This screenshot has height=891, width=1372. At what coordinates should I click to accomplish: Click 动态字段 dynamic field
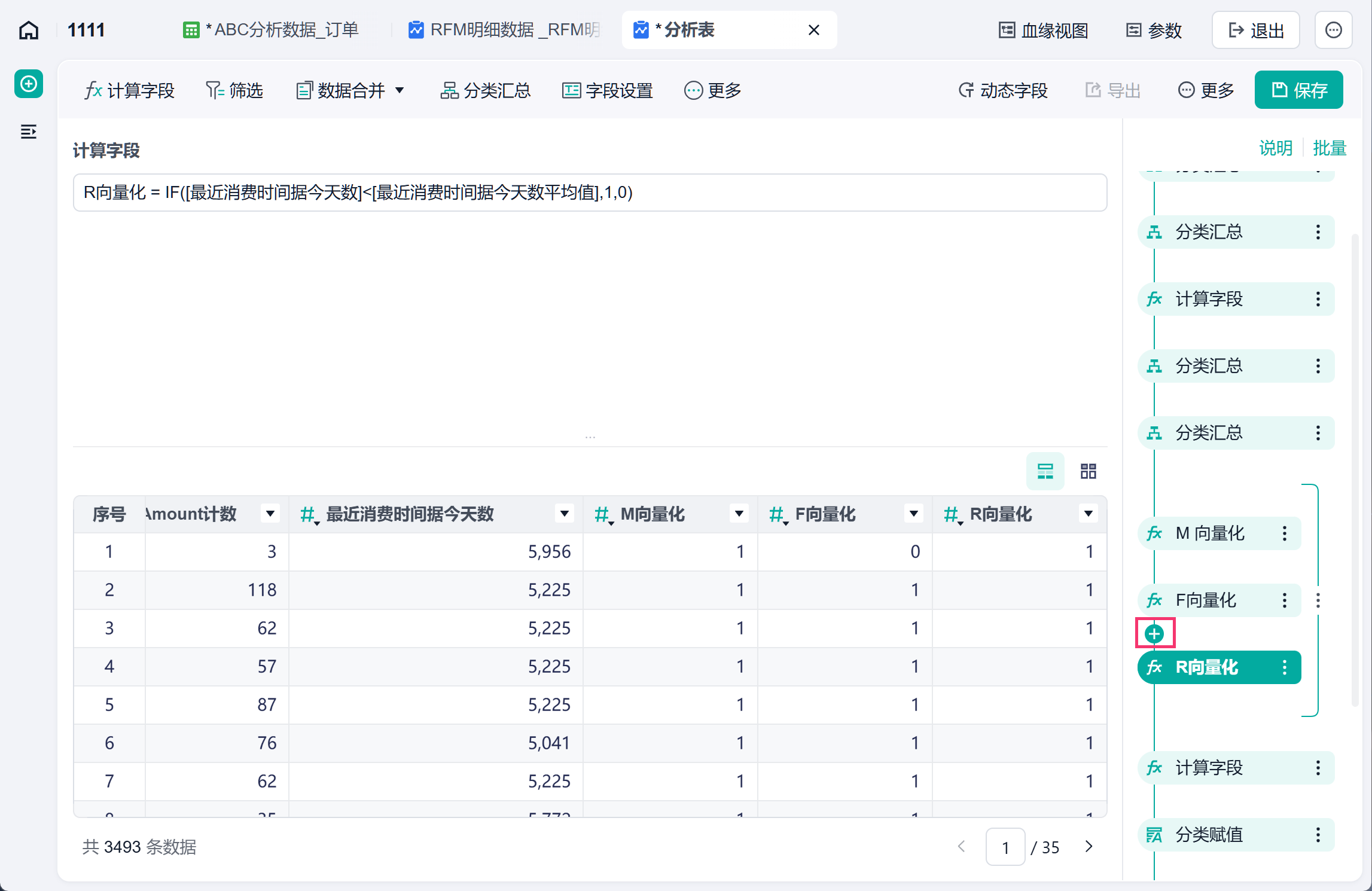tap(1003, 90)
